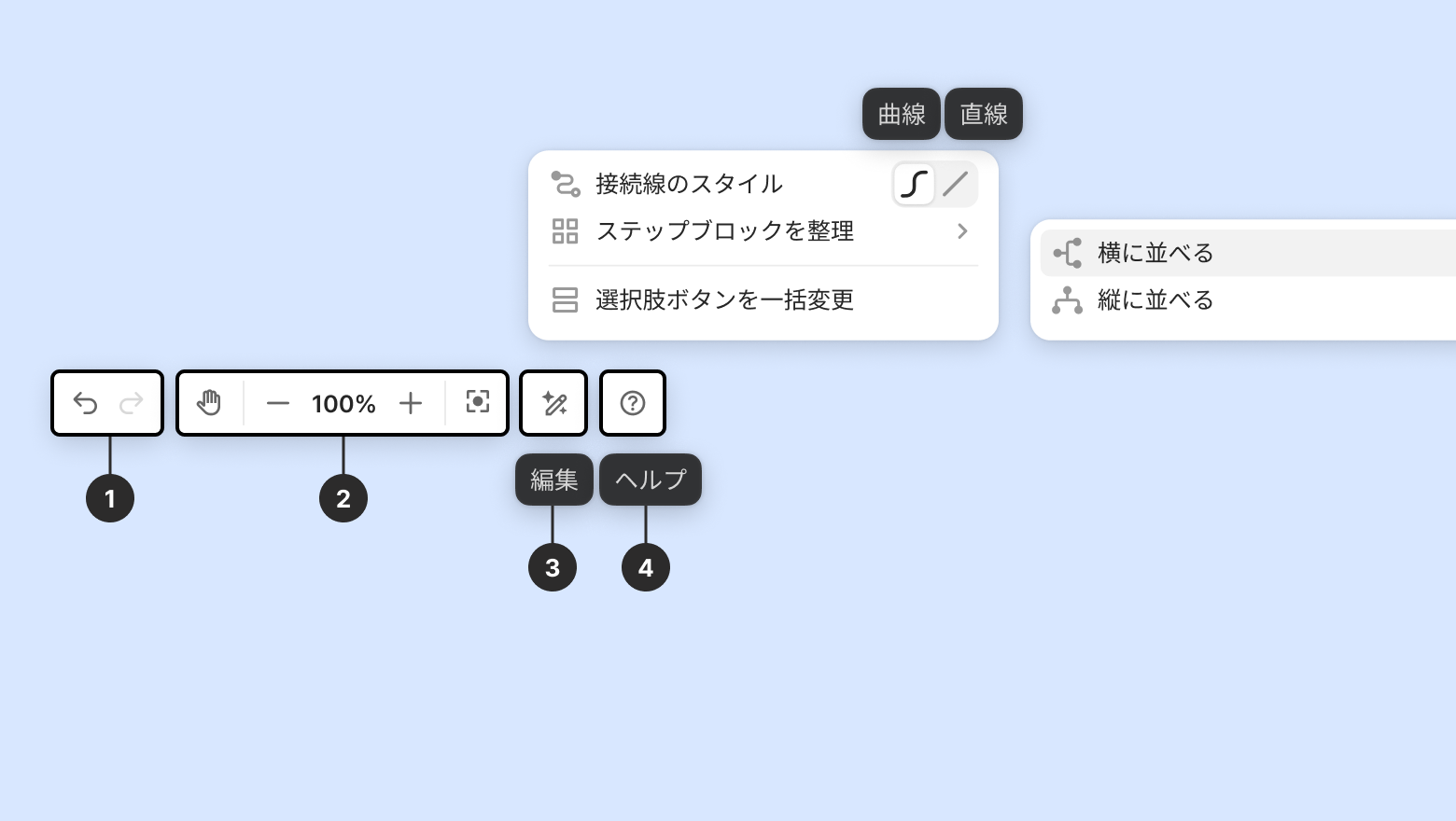Click the 接続線のスタイル row label
The image size is (1456, 821).
[689, 184]
